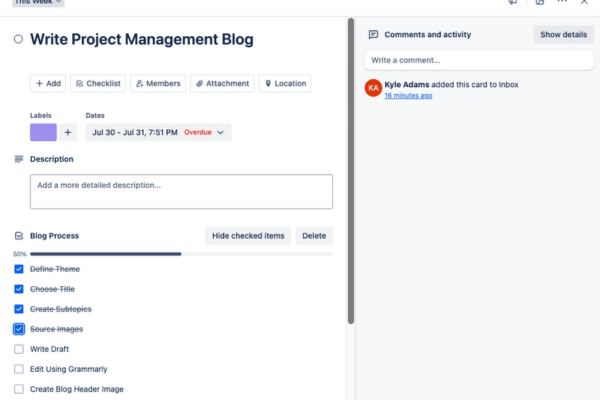The height and width of the screenshot is (400, 600).
Task: Open the '16 minutes ago' timestamp link
Action: pyautogui.click(x=408, y=96)
